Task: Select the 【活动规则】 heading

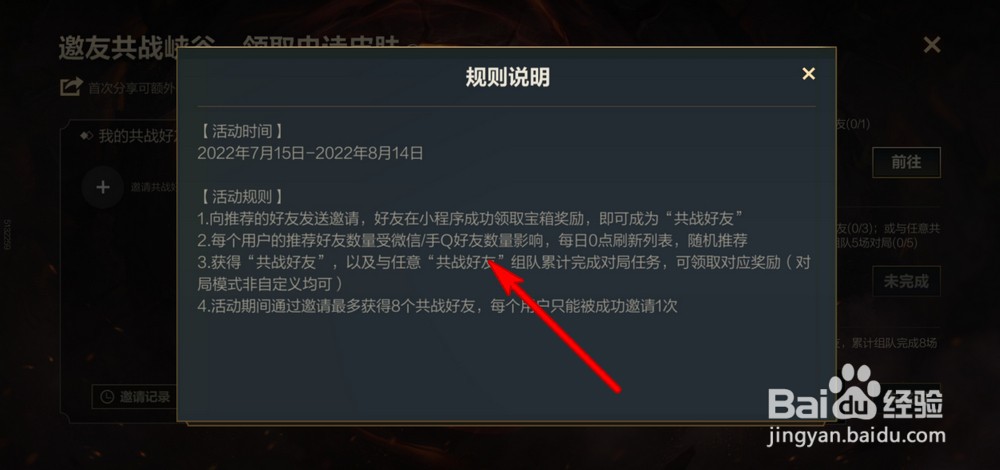Action: 240,196
